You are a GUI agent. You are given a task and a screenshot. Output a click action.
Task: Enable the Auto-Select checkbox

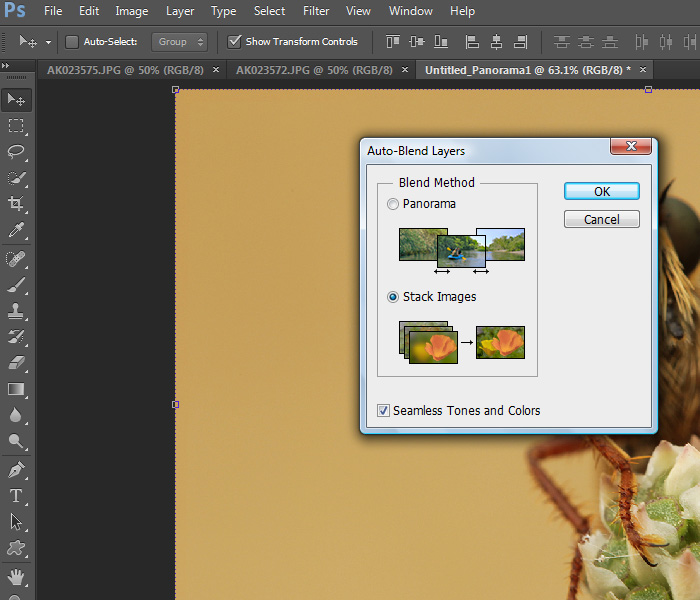point(72,42)
